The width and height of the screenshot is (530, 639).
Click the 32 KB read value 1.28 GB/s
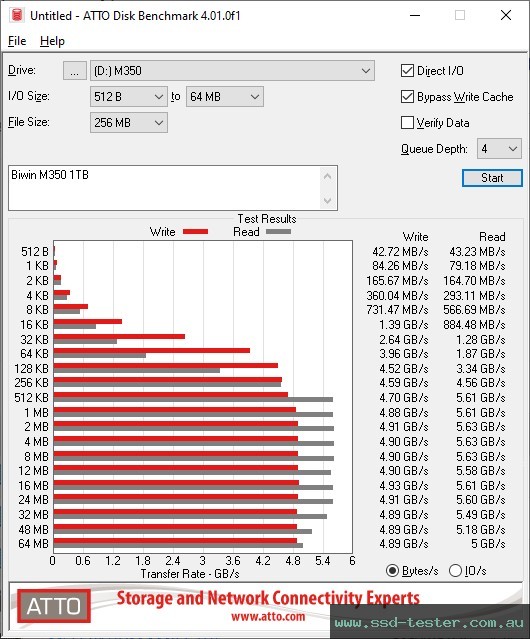point(481,340)
